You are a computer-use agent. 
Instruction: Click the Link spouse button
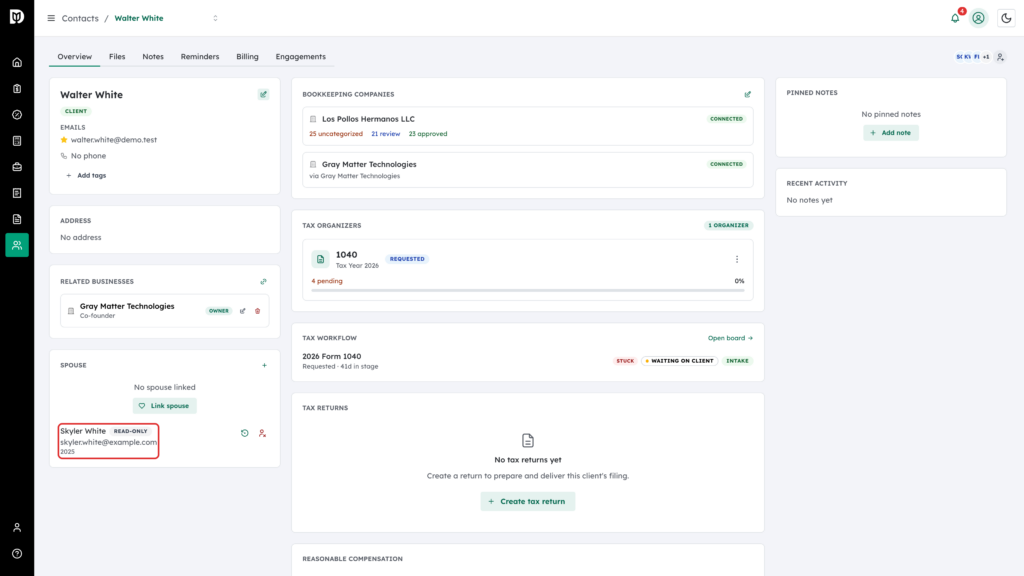coord(165,406)
